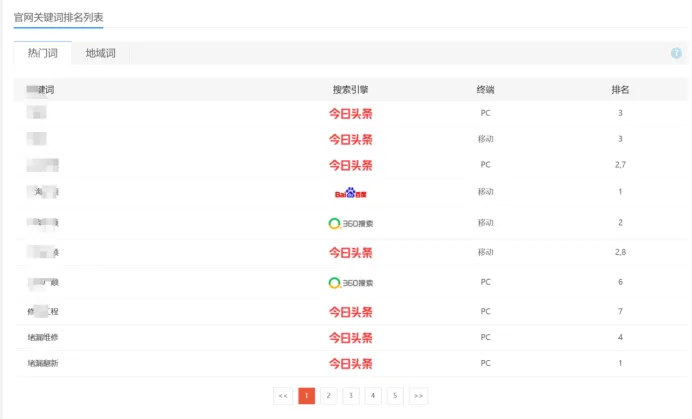Click the current page 1 button
Screen dimensions: 692x419
[306, 396]
